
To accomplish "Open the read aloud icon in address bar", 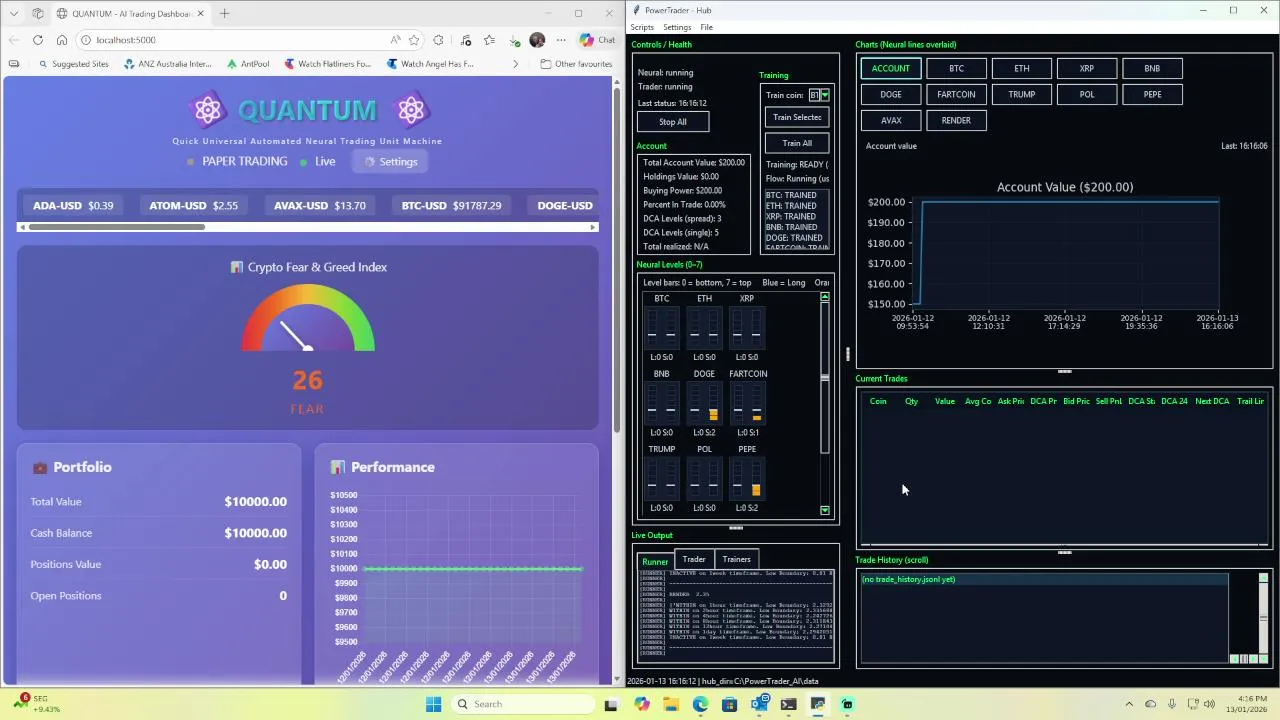I will pos(396,40).
